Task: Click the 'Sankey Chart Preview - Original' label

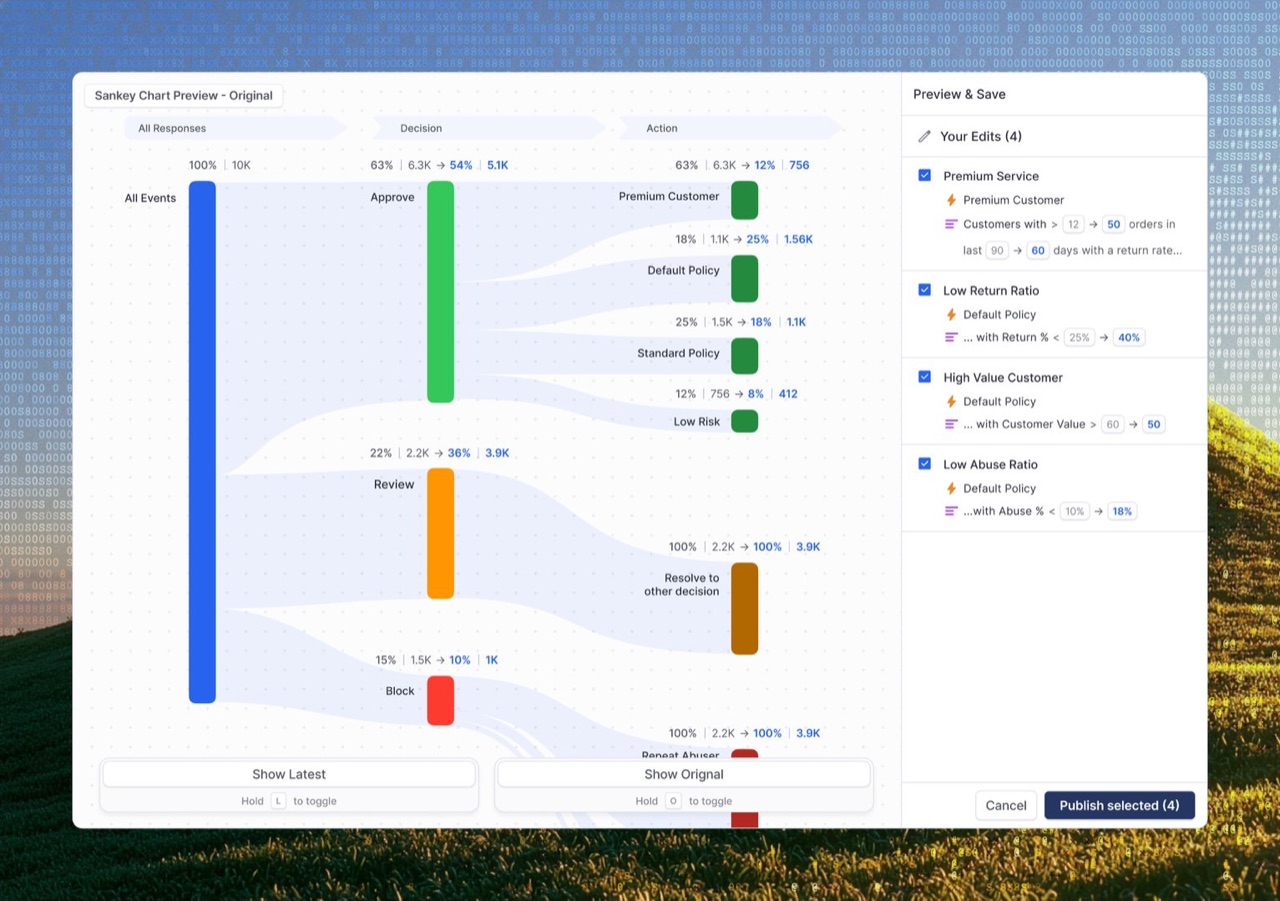Action: pos(184,96)
